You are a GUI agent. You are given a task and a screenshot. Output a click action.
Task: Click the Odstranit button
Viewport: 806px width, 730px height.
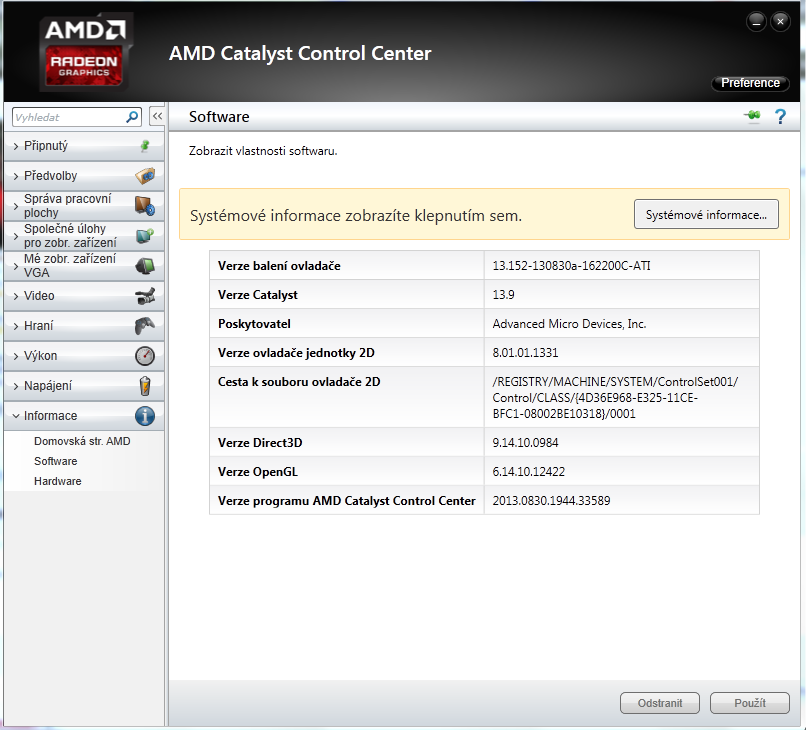660,703
